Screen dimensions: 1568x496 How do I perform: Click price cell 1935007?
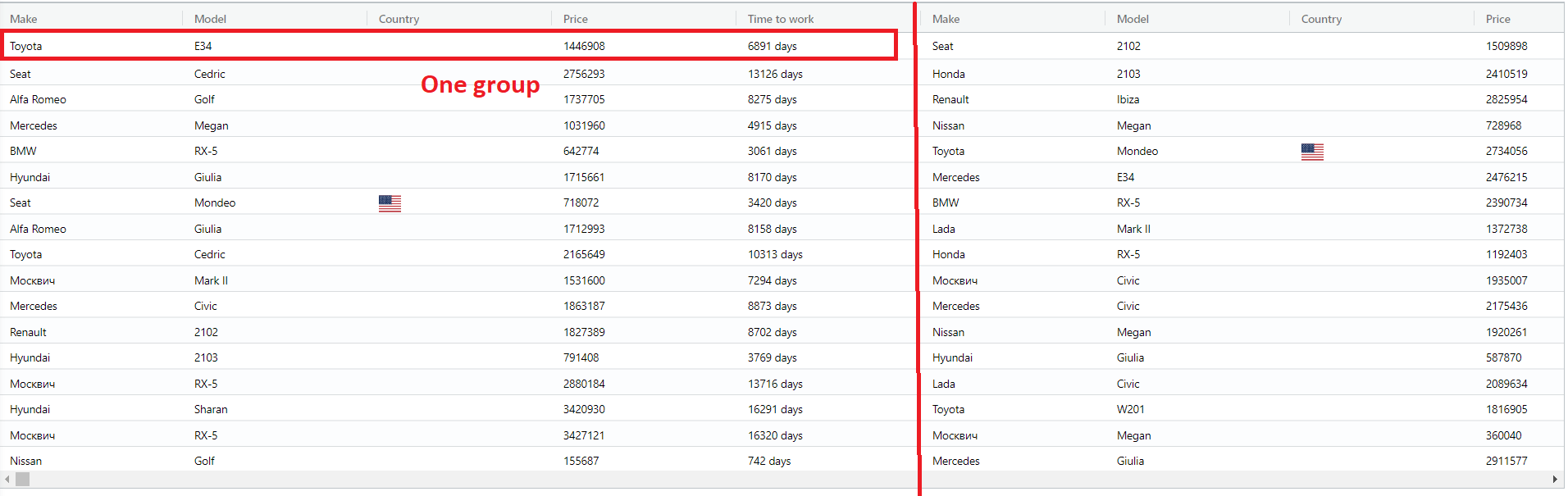1506,280
